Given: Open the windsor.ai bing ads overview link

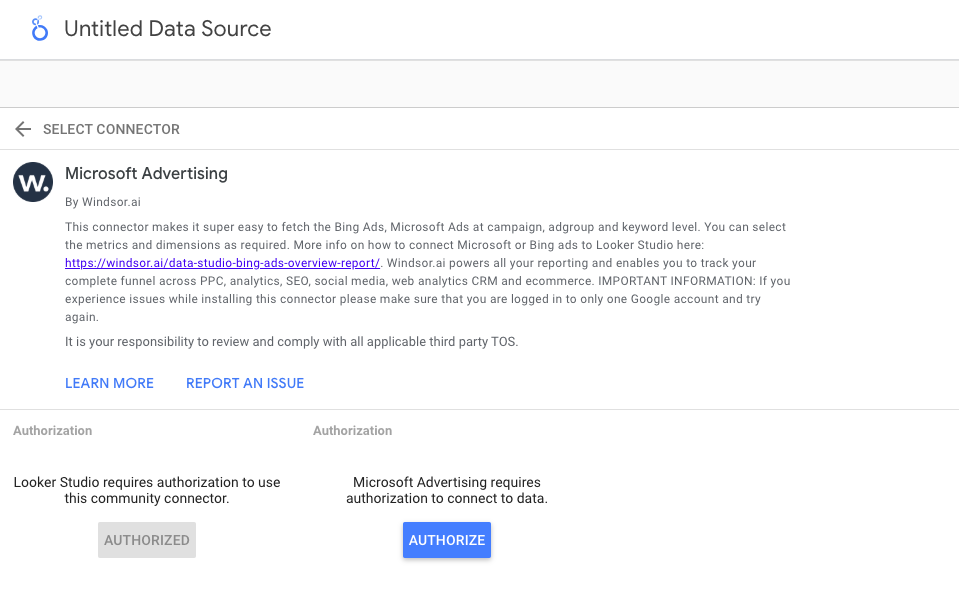Looking at the screenshot, I should pos(223,263).
